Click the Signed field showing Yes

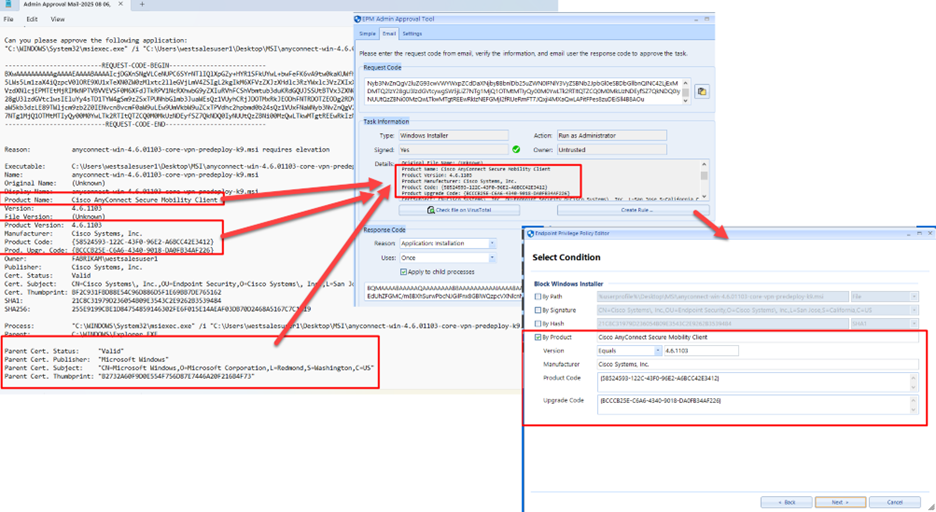point(454,150)
